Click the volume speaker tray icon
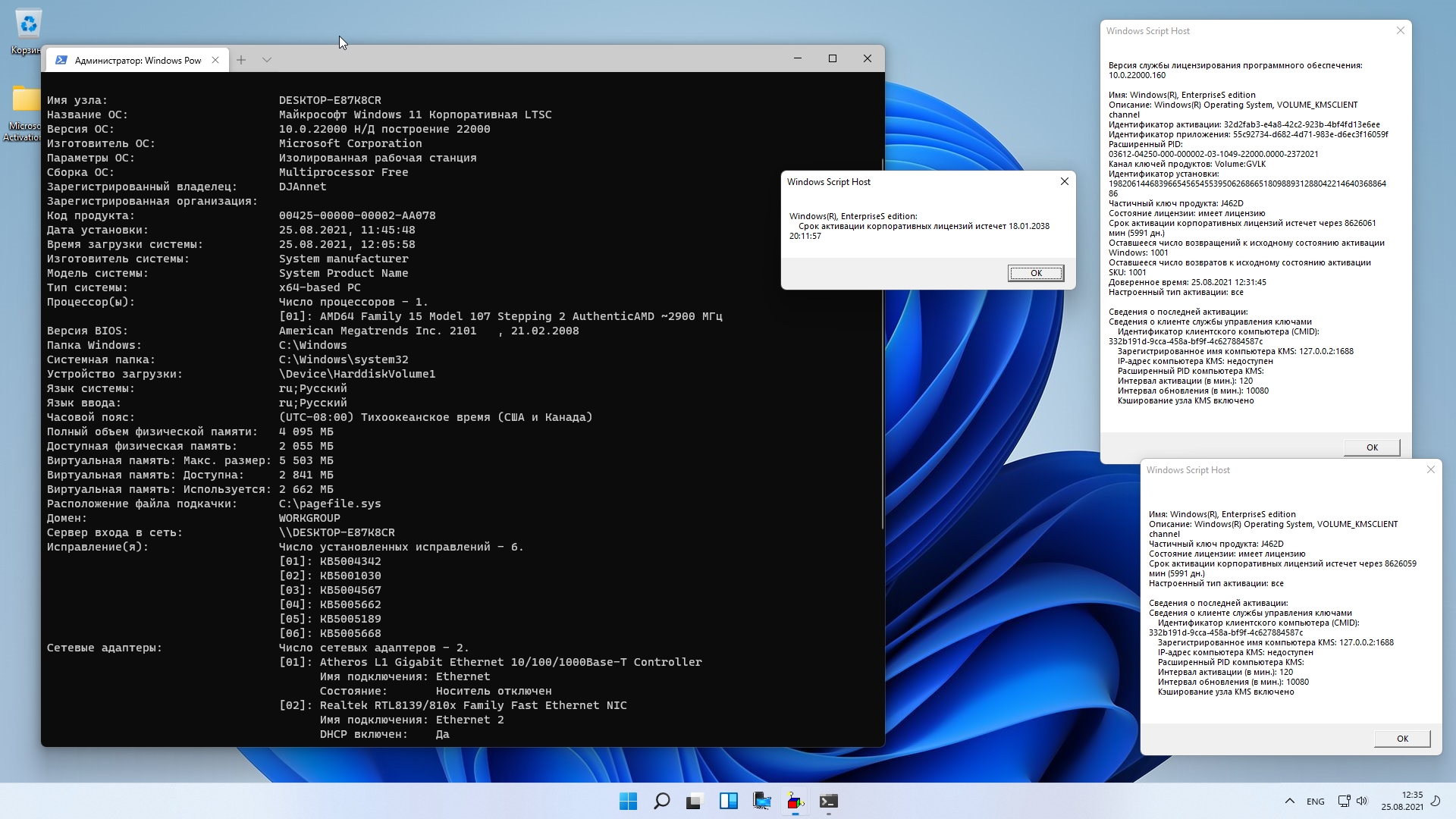 tap(1362, 801)
